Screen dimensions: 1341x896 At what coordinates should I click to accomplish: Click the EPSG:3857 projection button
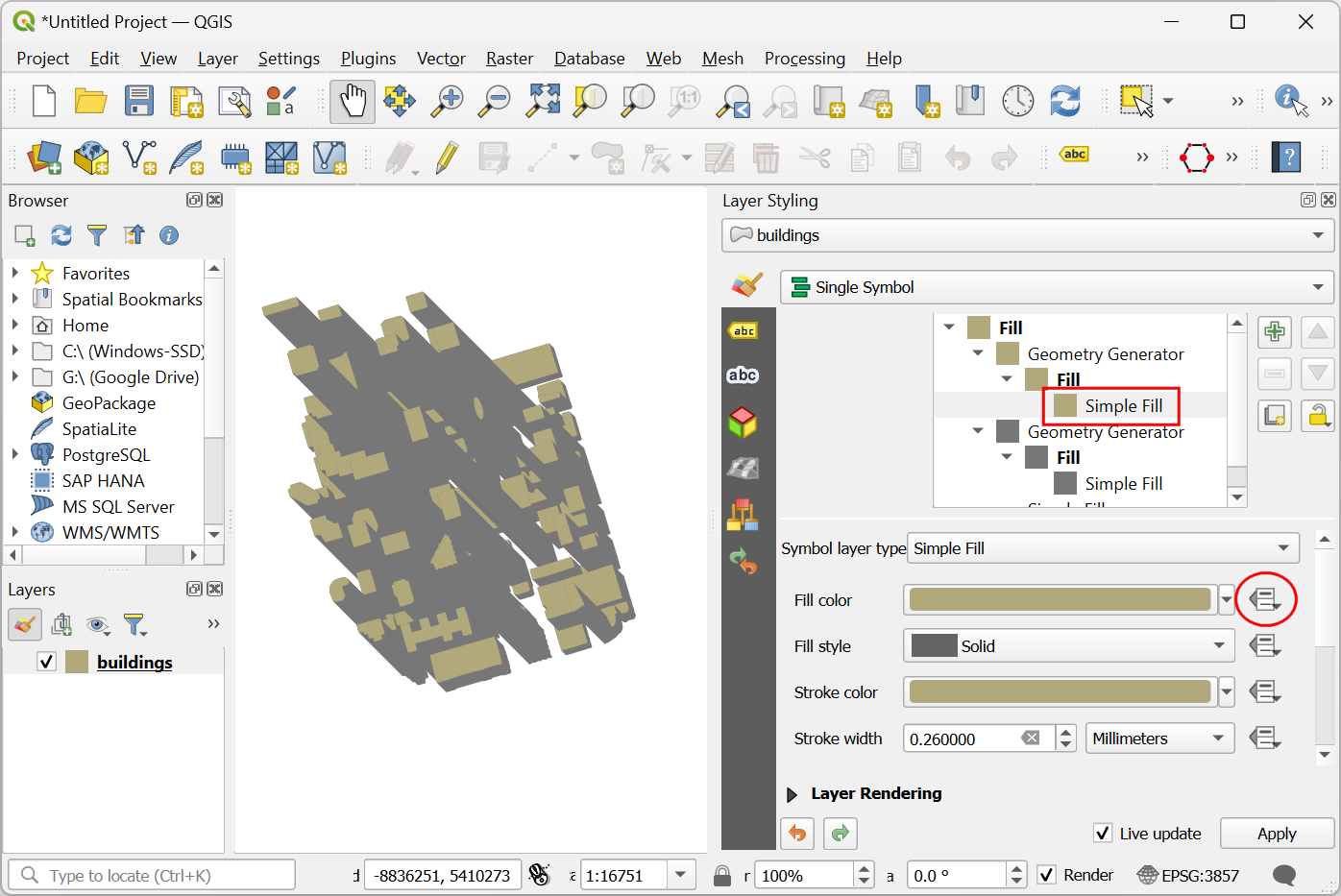(1188, 875)
